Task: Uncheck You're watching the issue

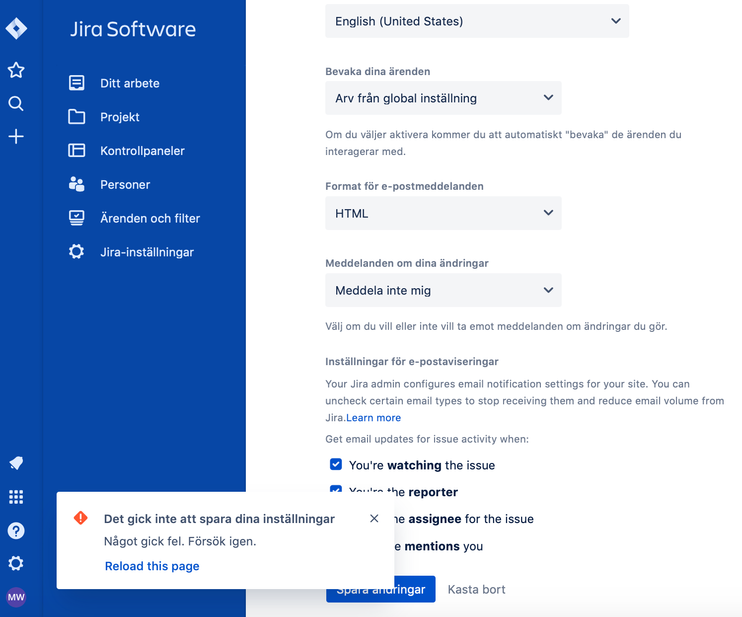Action: coord(336,465)
